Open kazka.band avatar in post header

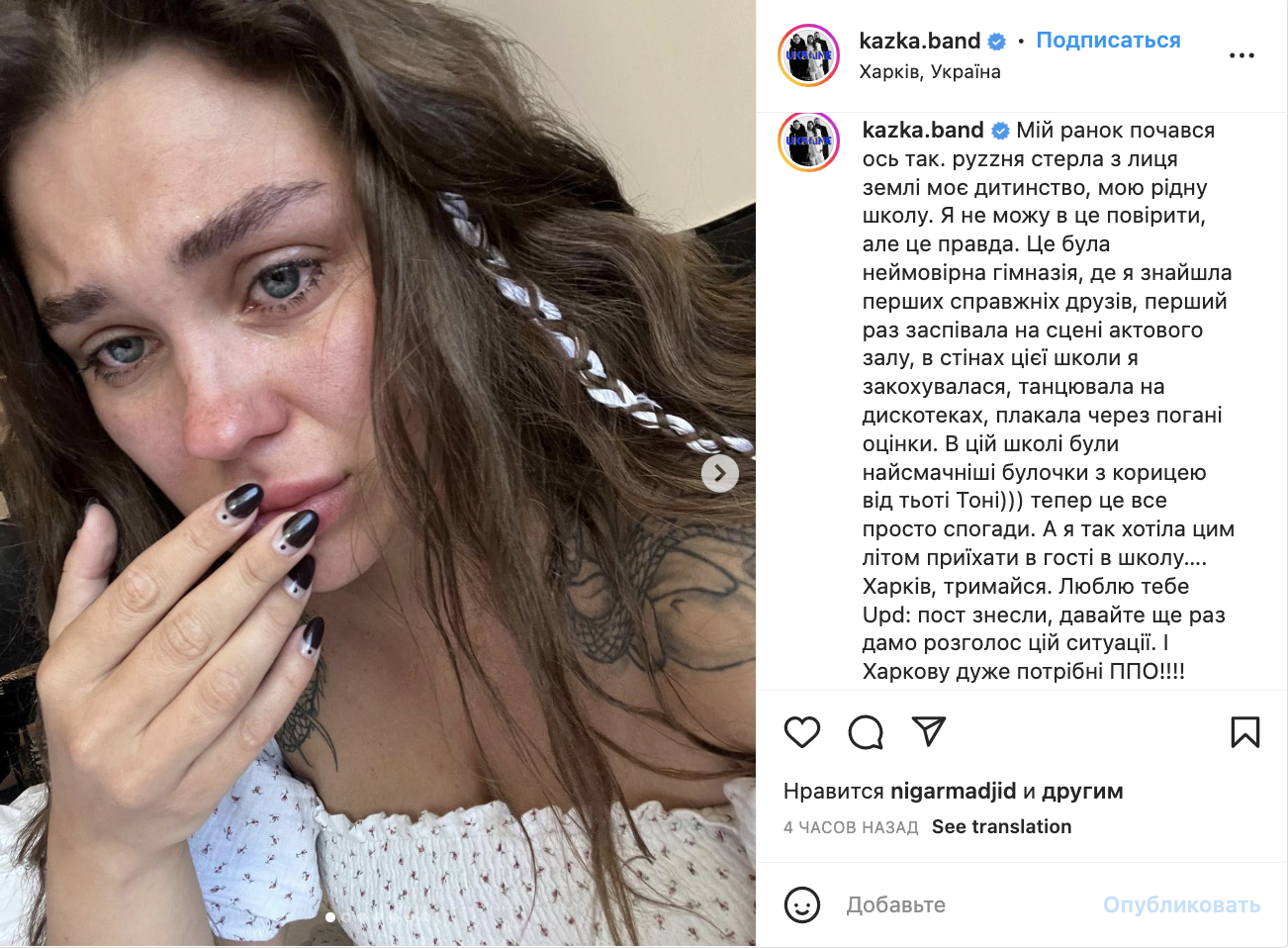[809, 55]
